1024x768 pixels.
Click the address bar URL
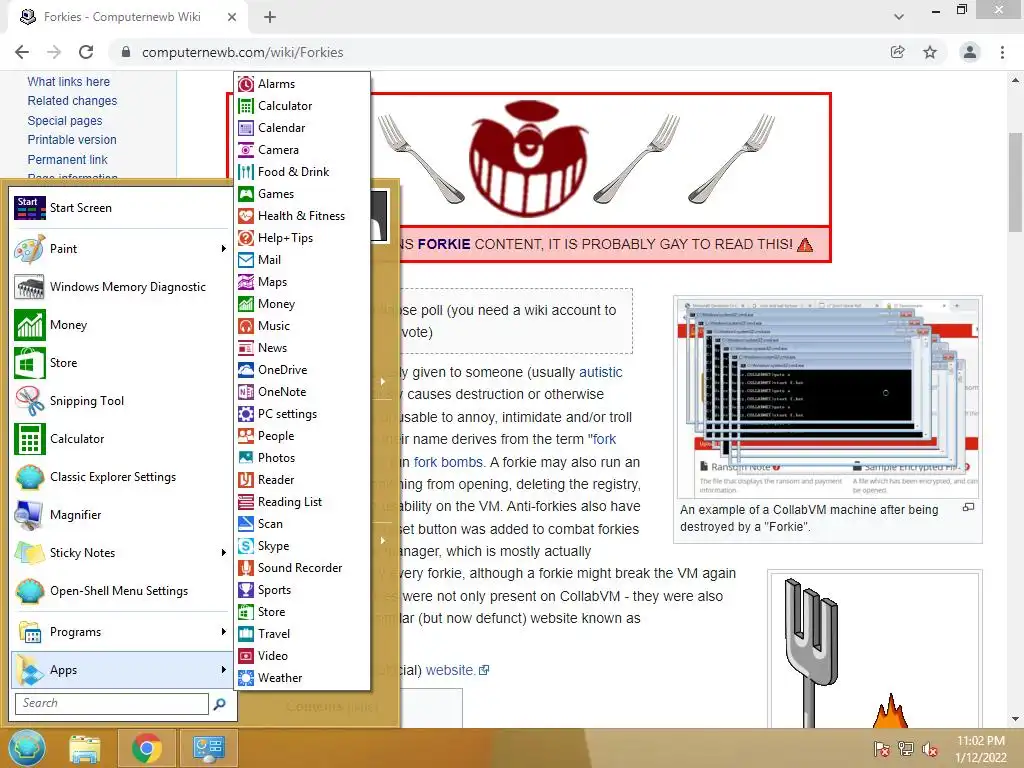(242, 52)
